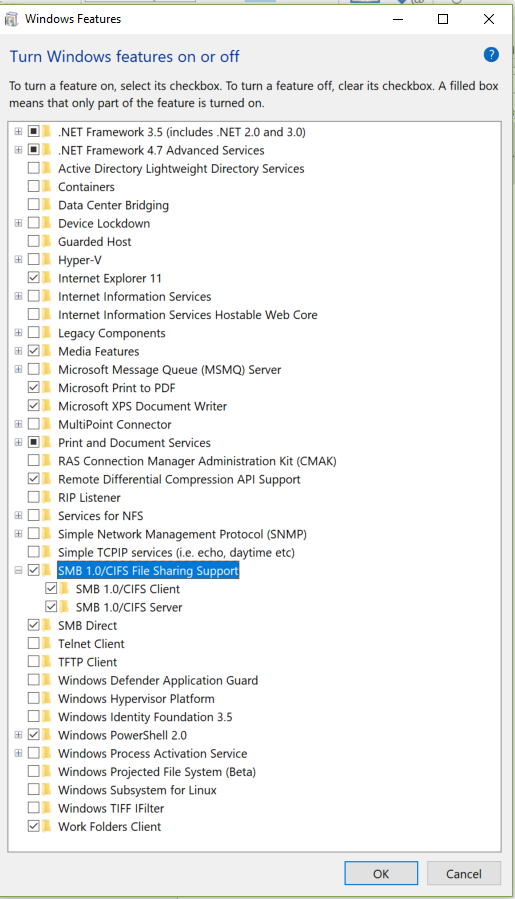Expand Print and Document Services
Viewport: 515px width, 899px height.
(18, 443)
